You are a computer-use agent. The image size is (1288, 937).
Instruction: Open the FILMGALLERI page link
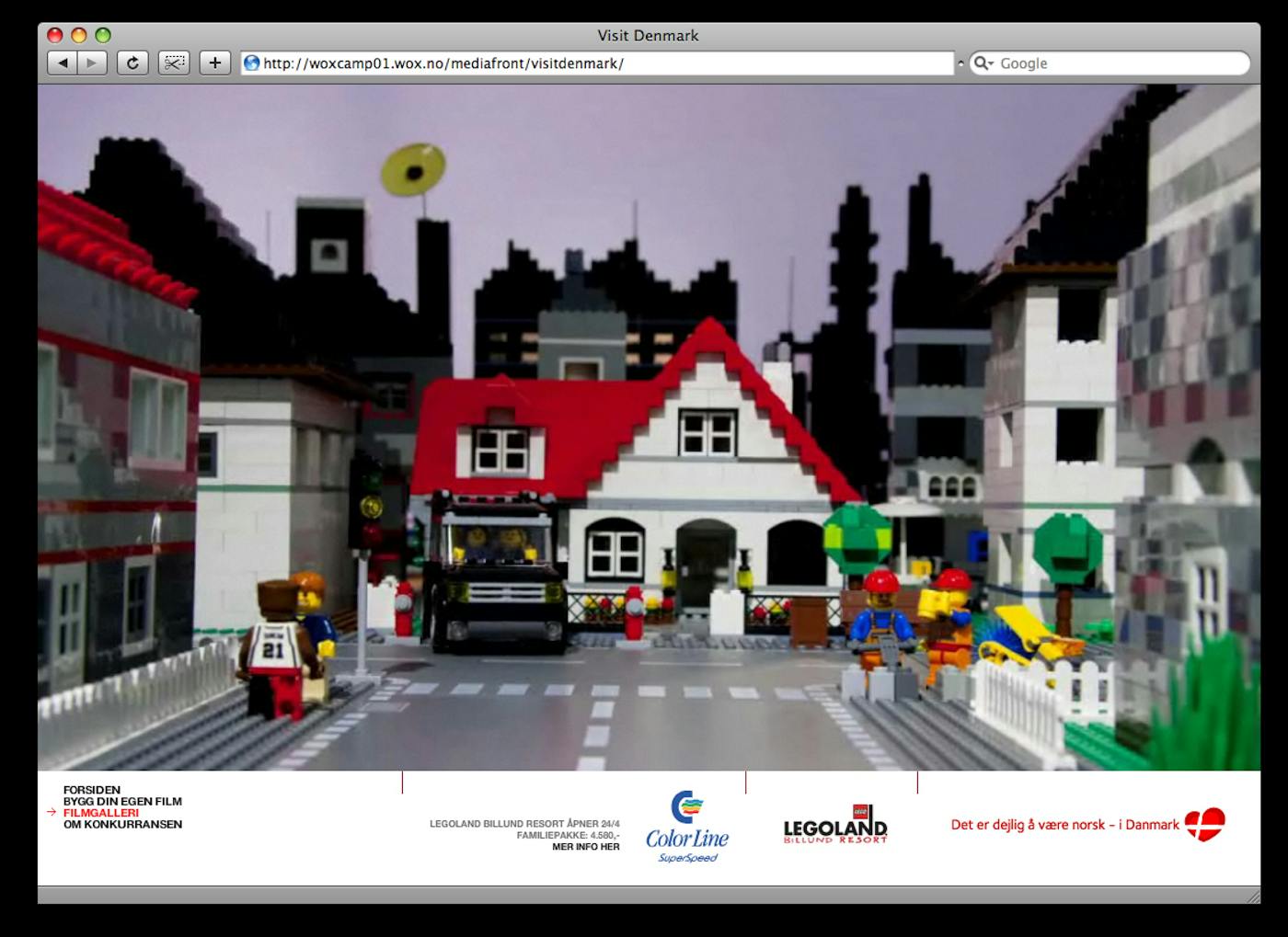(101, 813)
